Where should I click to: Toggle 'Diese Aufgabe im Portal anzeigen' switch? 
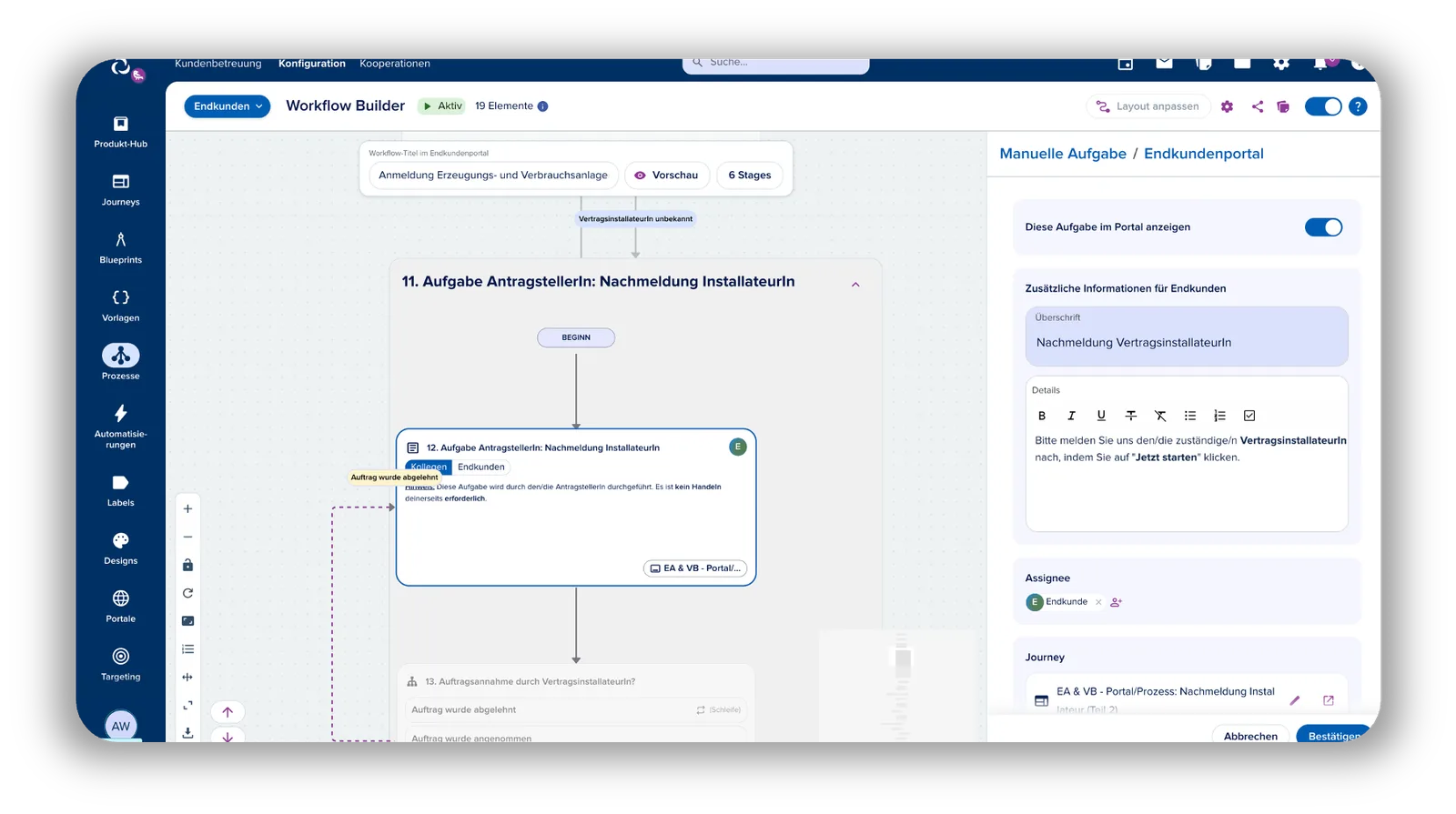[1323, 227]
